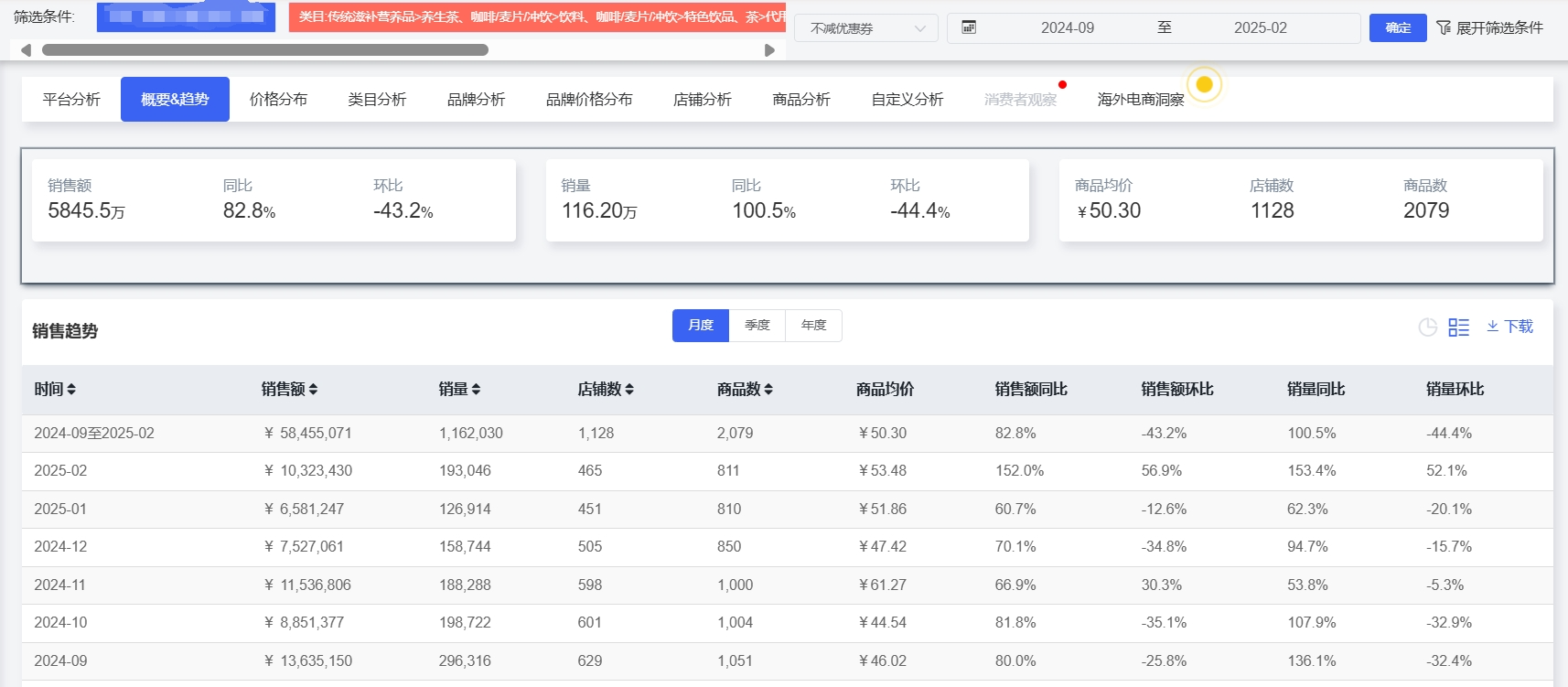The image size is (1568, 687).
Task: Click the blue blurred filter tag
Action: tap(186, 16)
